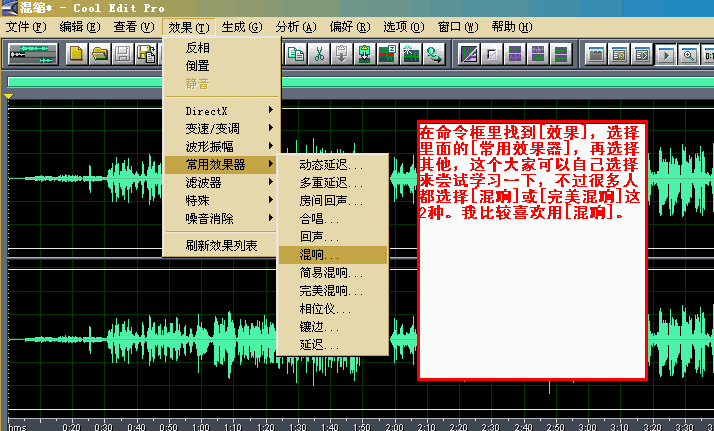This screenshot has height=431, width=714.
Task: Expand the DirectX submenu
Action: tap(221, 111)
